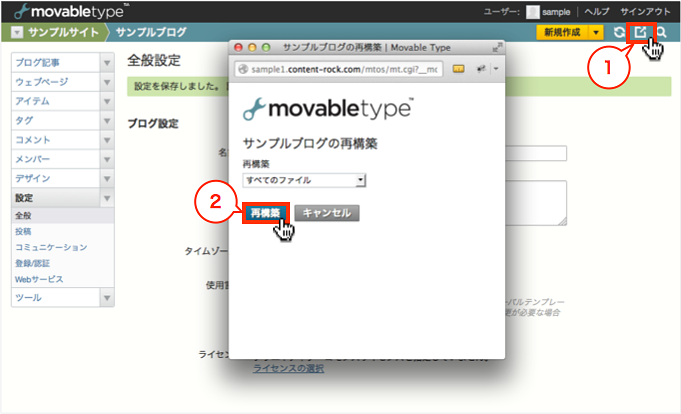Click the view site icon in header
Screen dimensions: 681x414
pyautogui.click(x=640, y=32)
